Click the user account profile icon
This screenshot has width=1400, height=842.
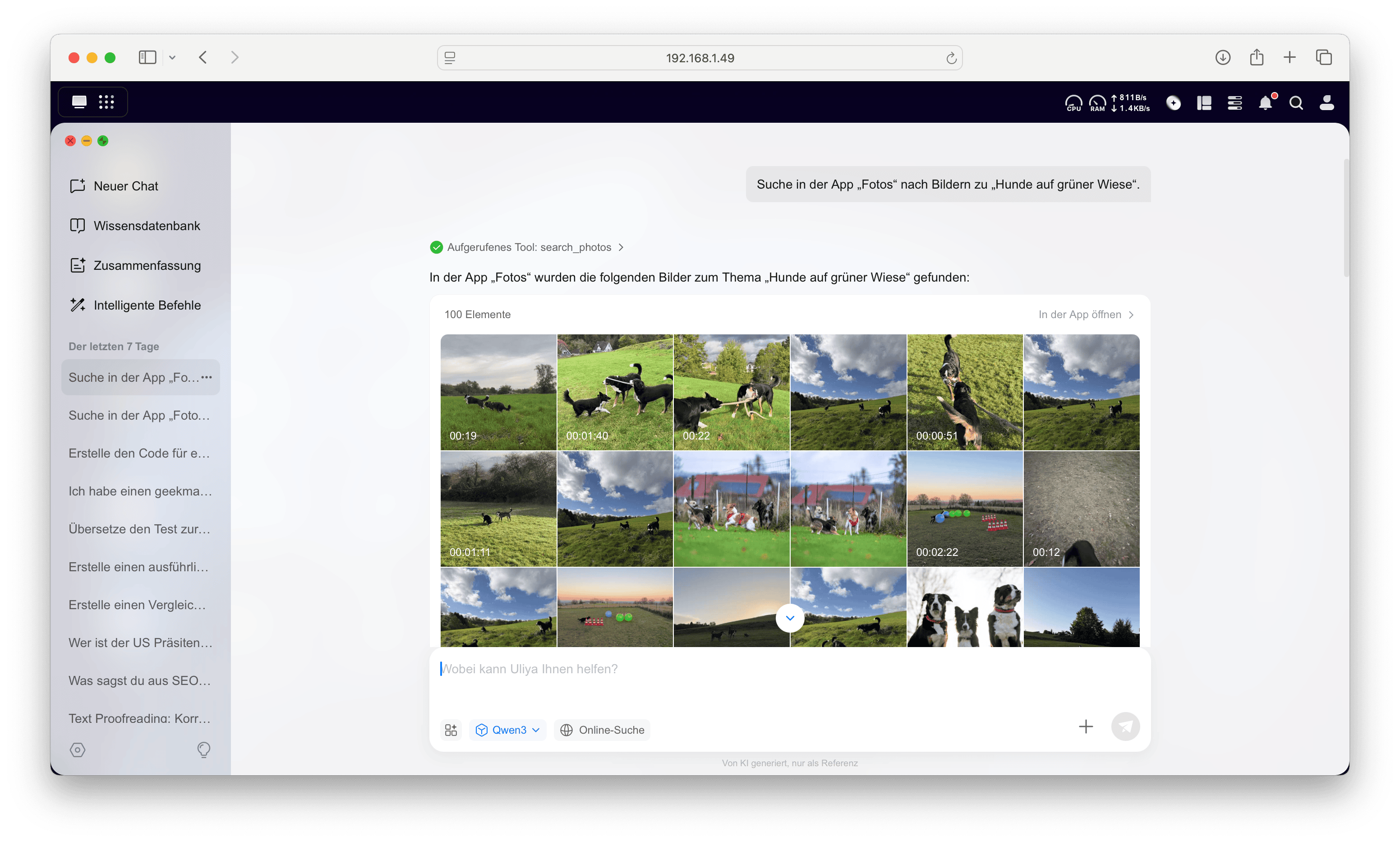pyautogui.click(x=1326, y=103)
